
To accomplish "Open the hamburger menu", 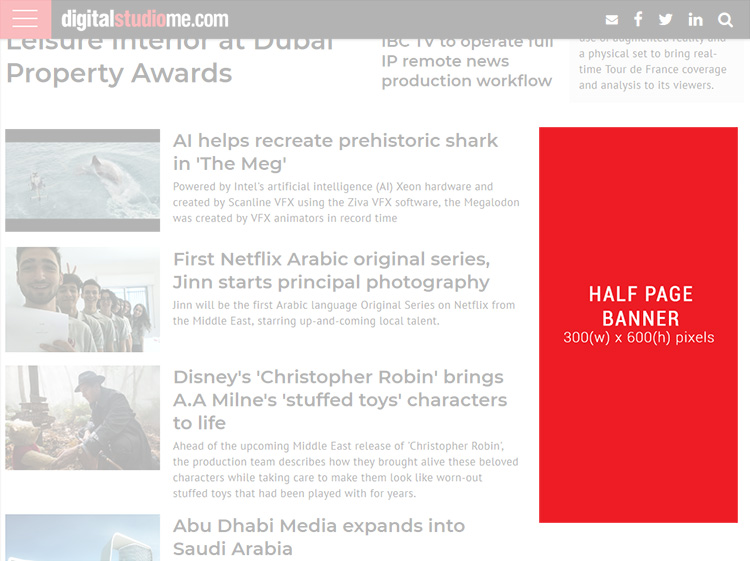I will pyautogui.click(x=25, y=19).
